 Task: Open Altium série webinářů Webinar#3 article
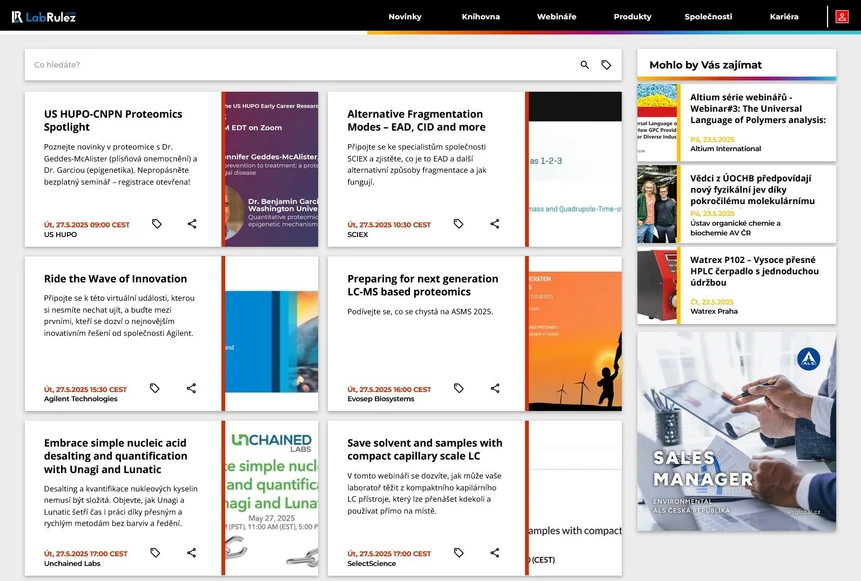[x=758, y=109]
